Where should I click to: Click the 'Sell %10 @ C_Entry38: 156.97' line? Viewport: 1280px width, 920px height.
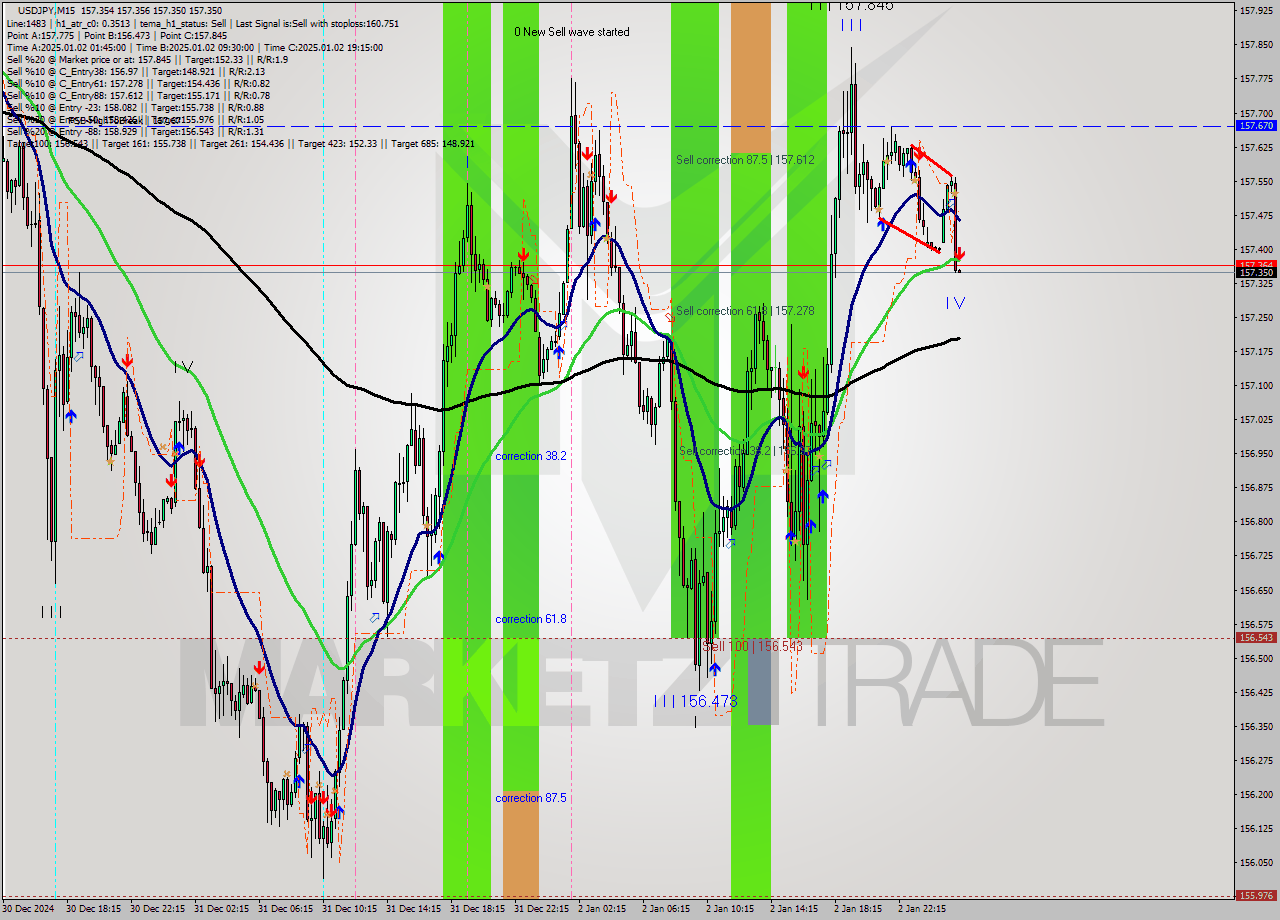pyautogui.click(x=135, y=71)
